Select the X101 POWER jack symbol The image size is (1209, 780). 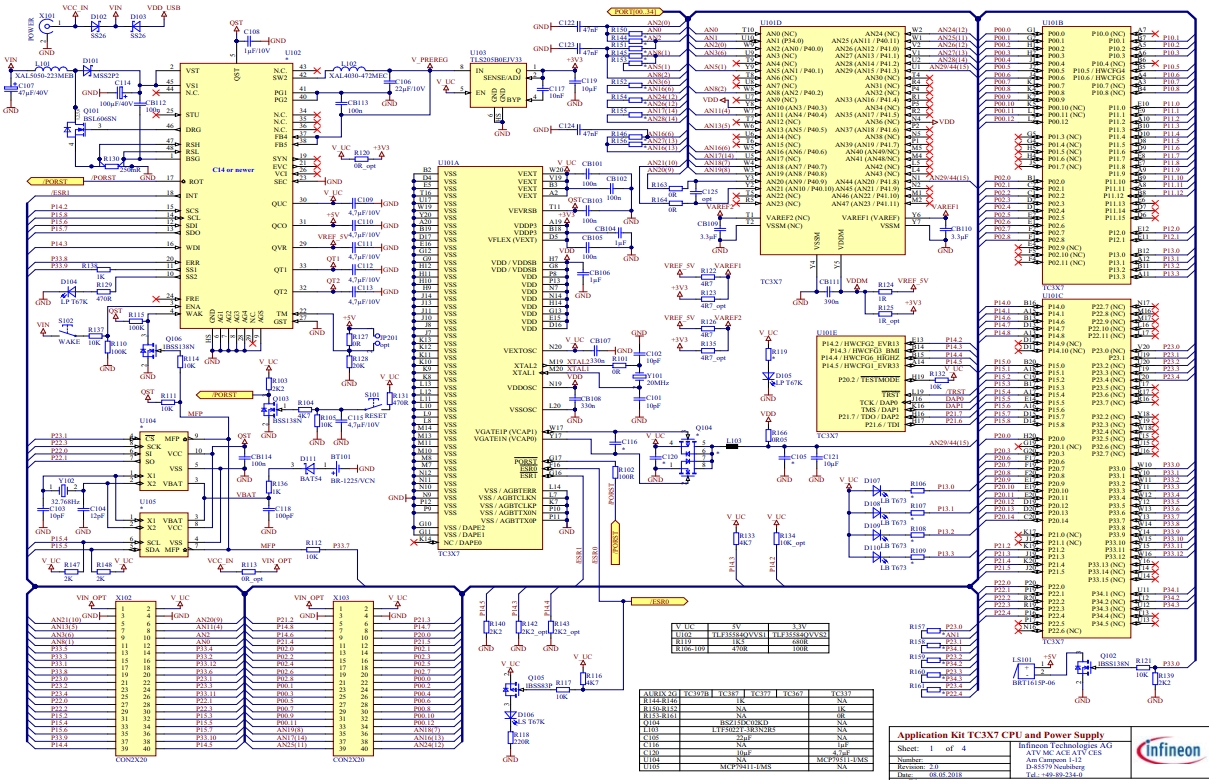(45, 27)
